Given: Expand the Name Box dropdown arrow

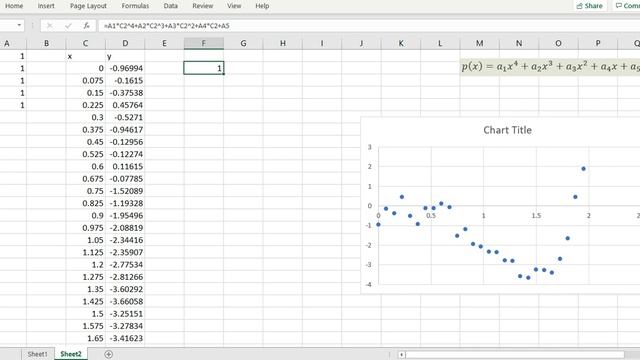Looking at the screenshot, I should [19, 26].
